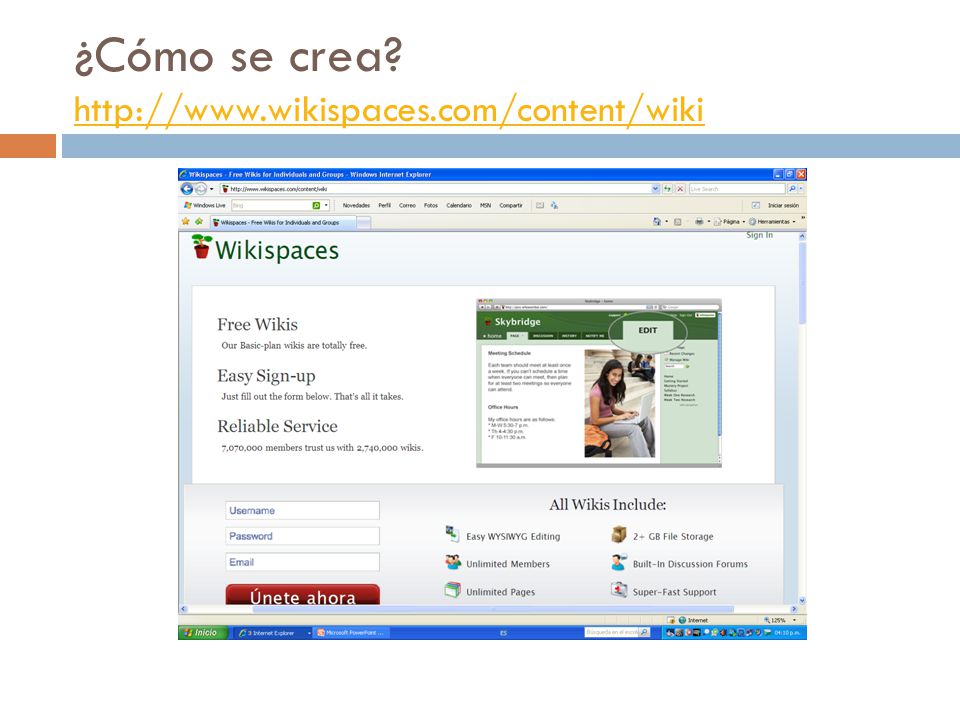The image size is (960, 720).
Task: Open Perfil in Windows Live toolbar
Action: pos(384,206)
